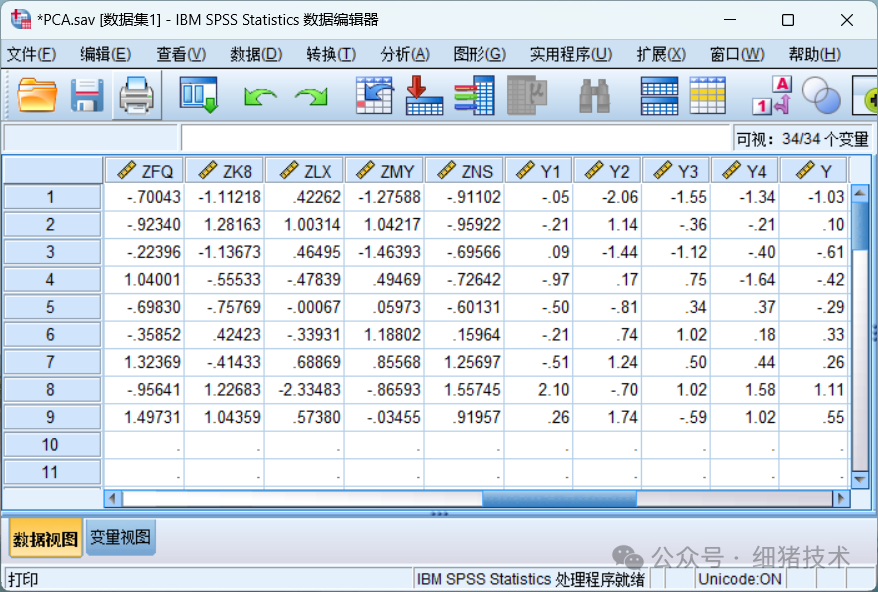Screen dimensions: 878x592
Task: Open a data file
Action: [37, 95]
